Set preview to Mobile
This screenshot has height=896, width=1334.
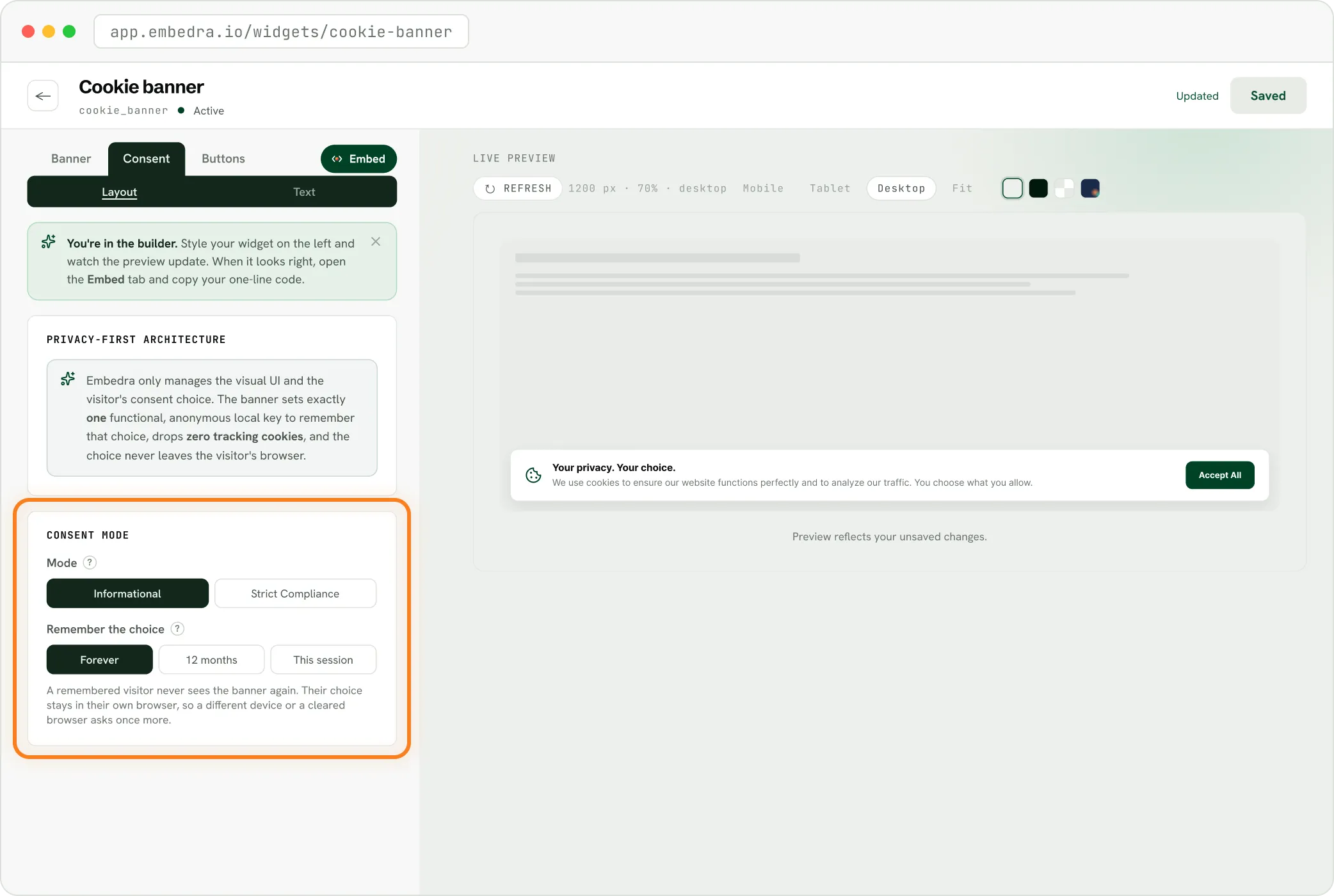[x=763, y=188]
